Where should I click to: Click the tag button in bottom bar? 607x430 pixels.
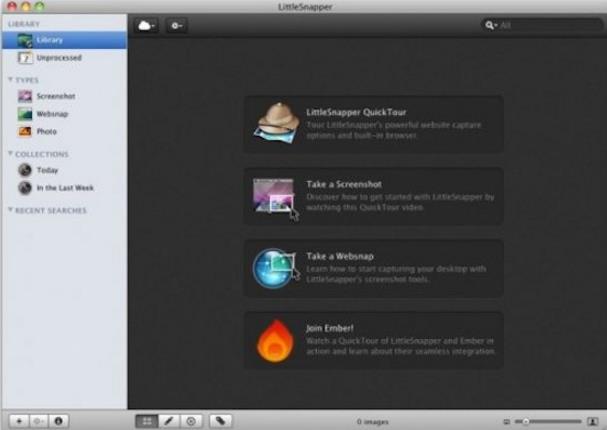pyautogui.click(x=221, y=421)
